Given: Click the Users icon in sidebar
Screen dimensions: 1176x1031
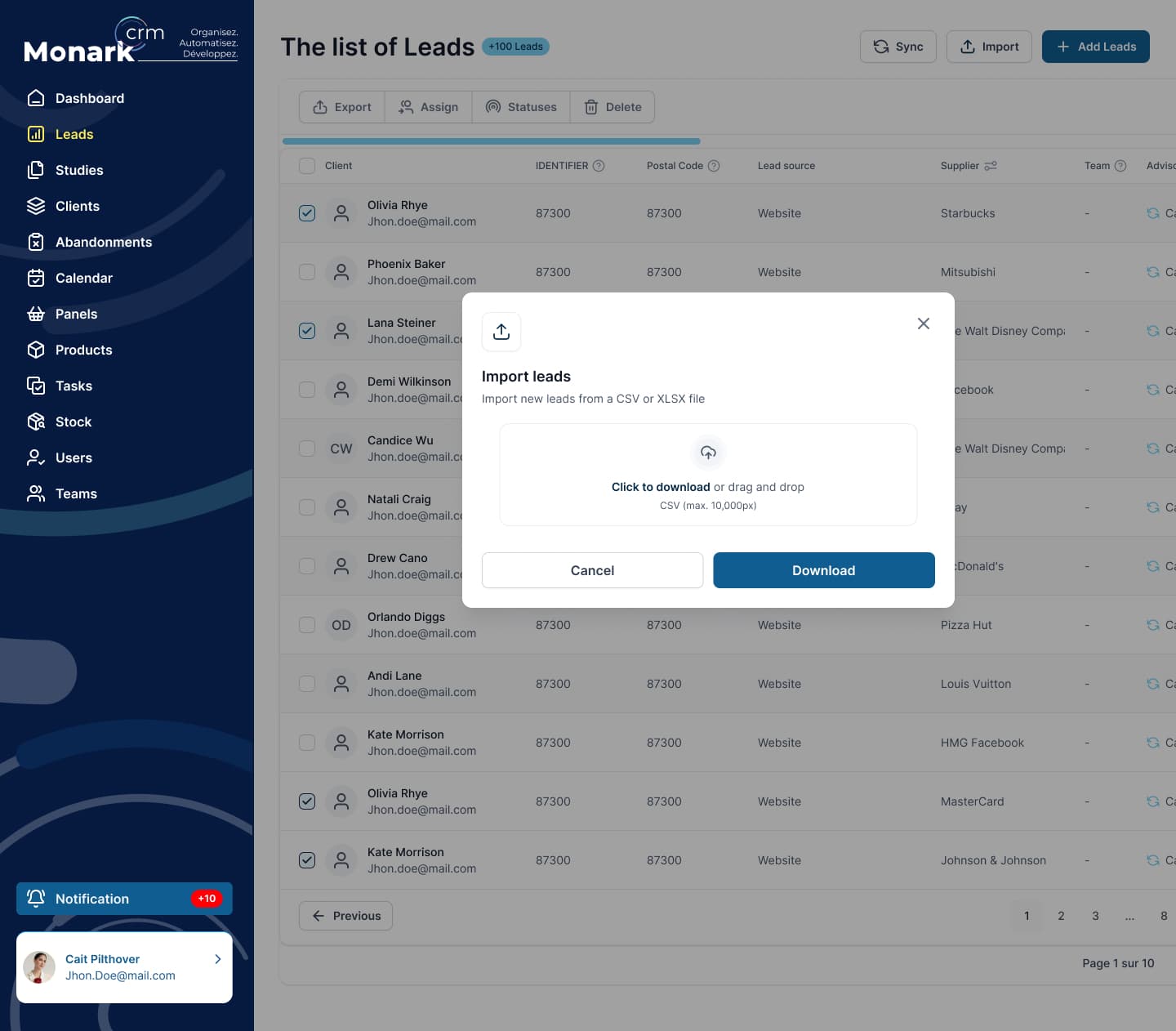Looking at the screenshot, I should (36, 457).
